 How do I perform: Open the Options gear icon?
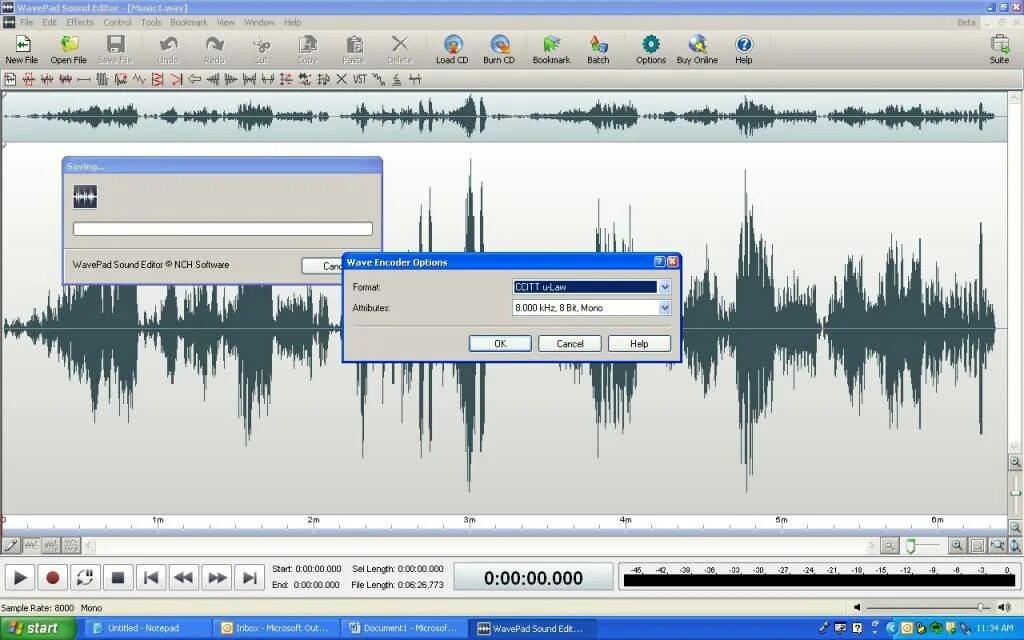pyautogui.click(x=650, y=50)
